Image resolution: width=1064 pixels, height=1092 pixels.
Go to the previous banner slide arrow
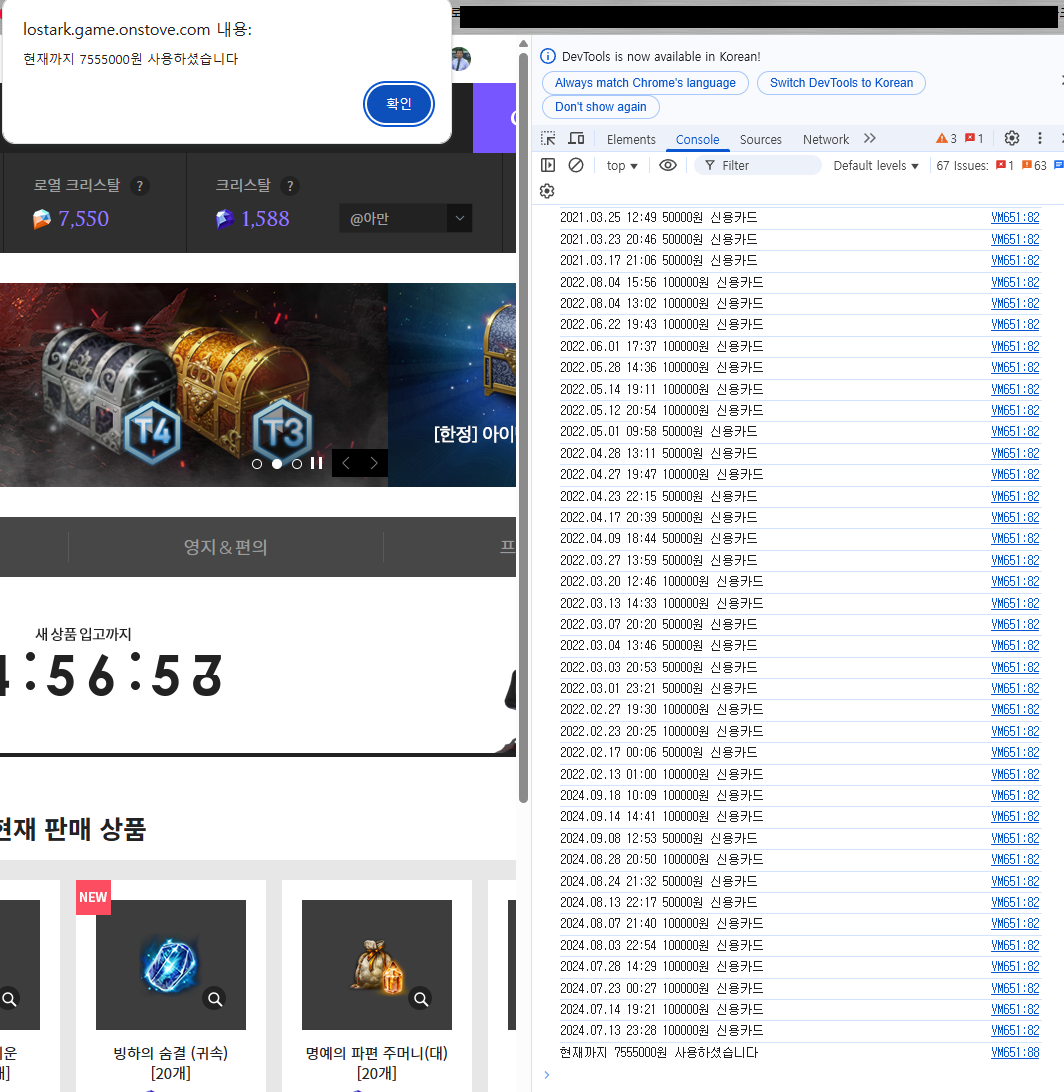tap(346, 463)
